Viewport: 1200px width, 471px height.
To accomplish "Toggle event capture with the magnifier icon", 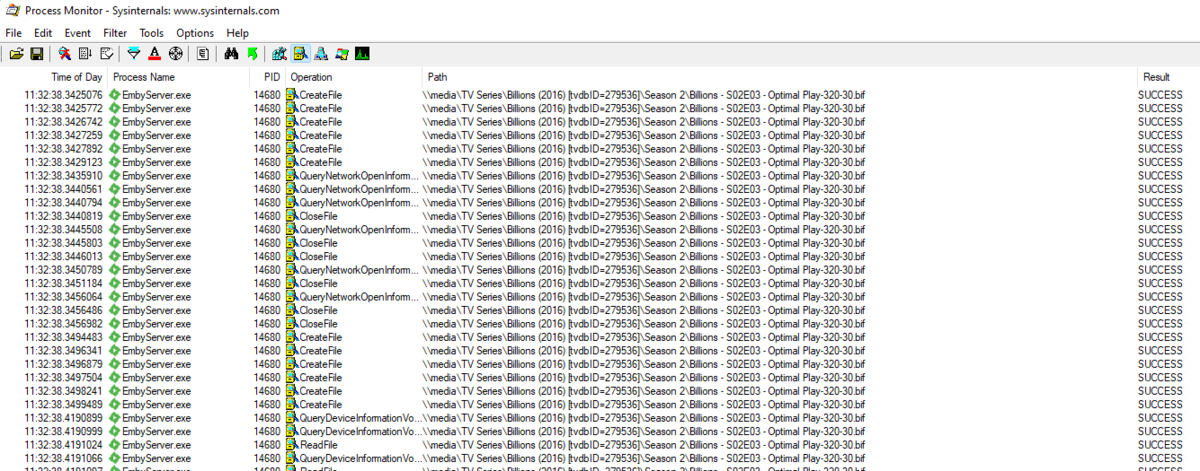I will click(64, 53).
